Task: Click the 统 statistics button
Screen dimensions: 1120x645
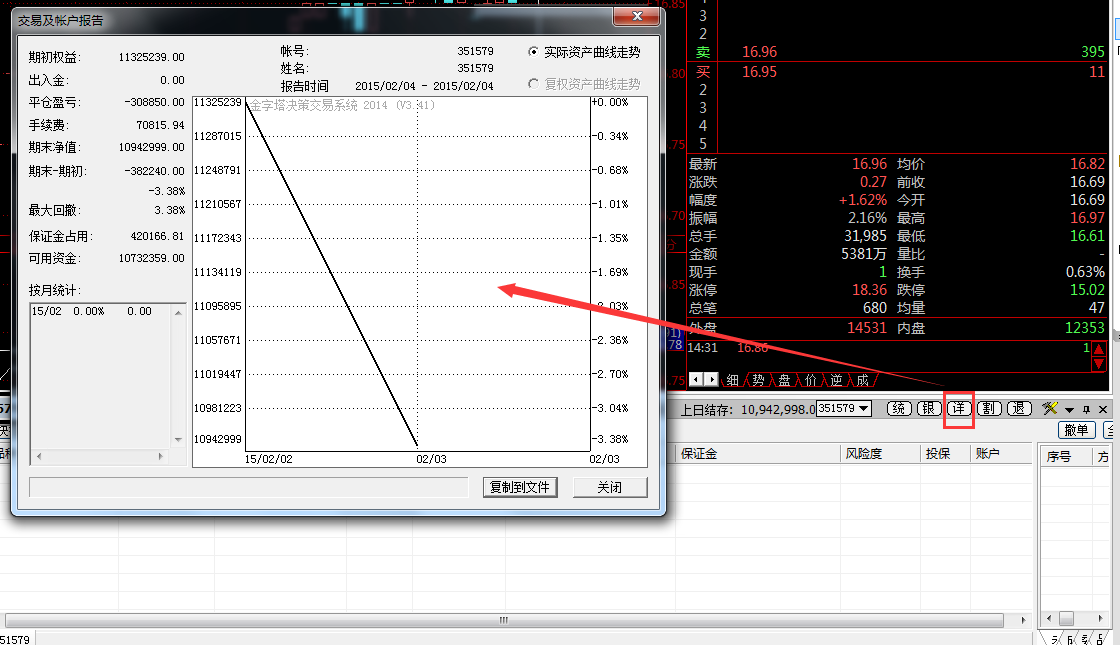Action: pos(900,409)
